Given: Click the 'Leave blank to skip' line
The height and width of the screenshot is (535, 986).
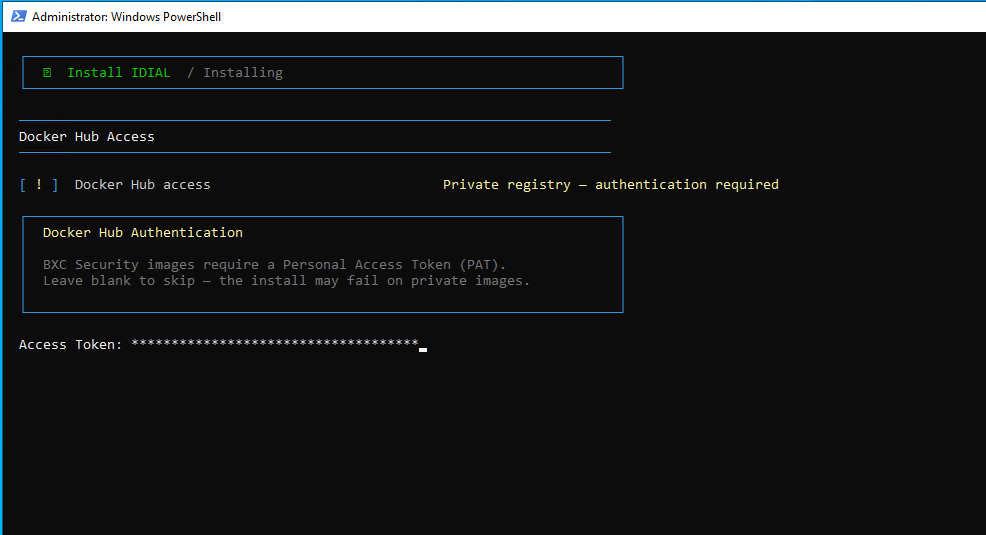Looking at the screenshot, I should (x=287, y=280).
